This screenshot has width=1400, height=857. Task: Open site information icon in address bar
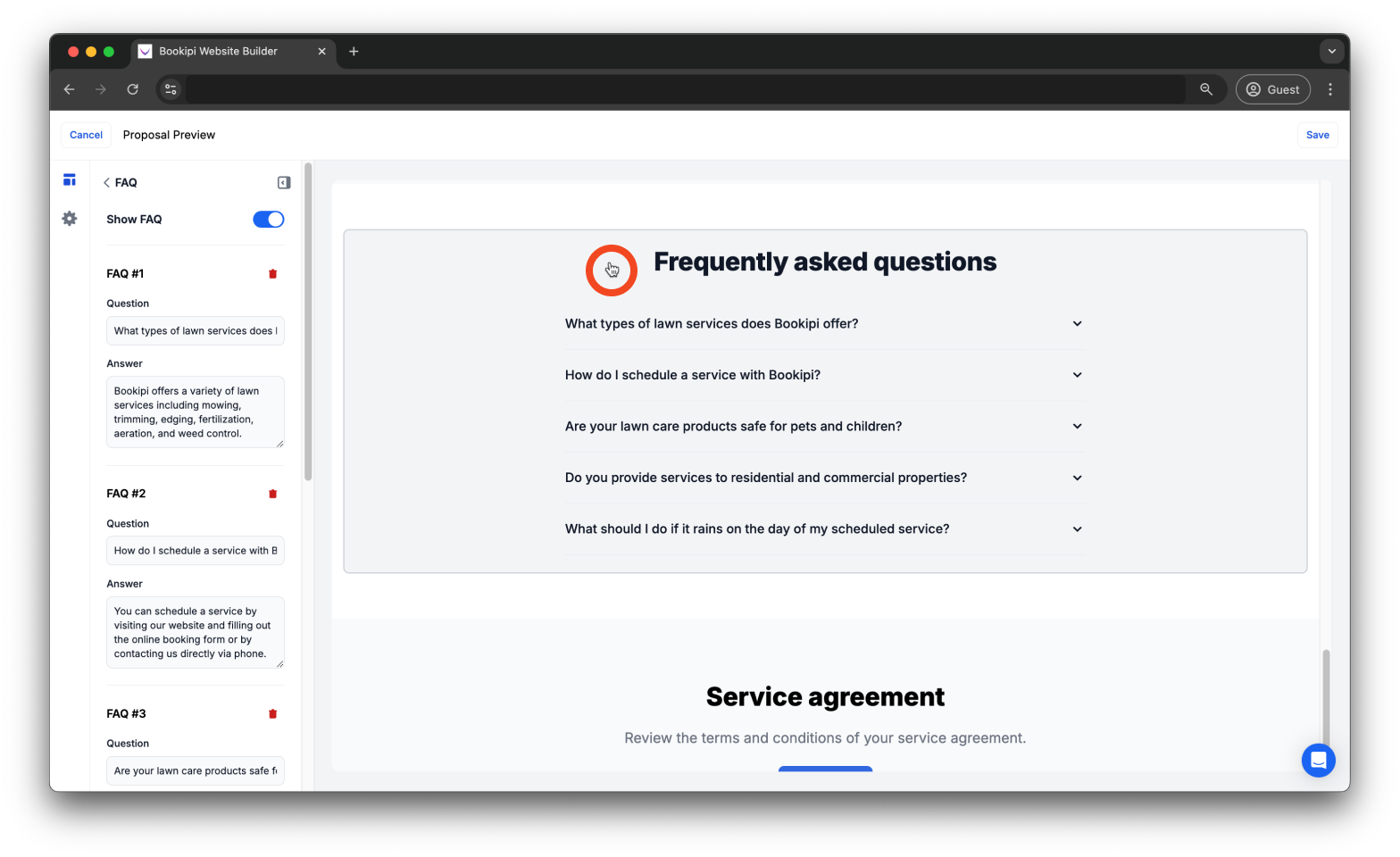[171, 89]
